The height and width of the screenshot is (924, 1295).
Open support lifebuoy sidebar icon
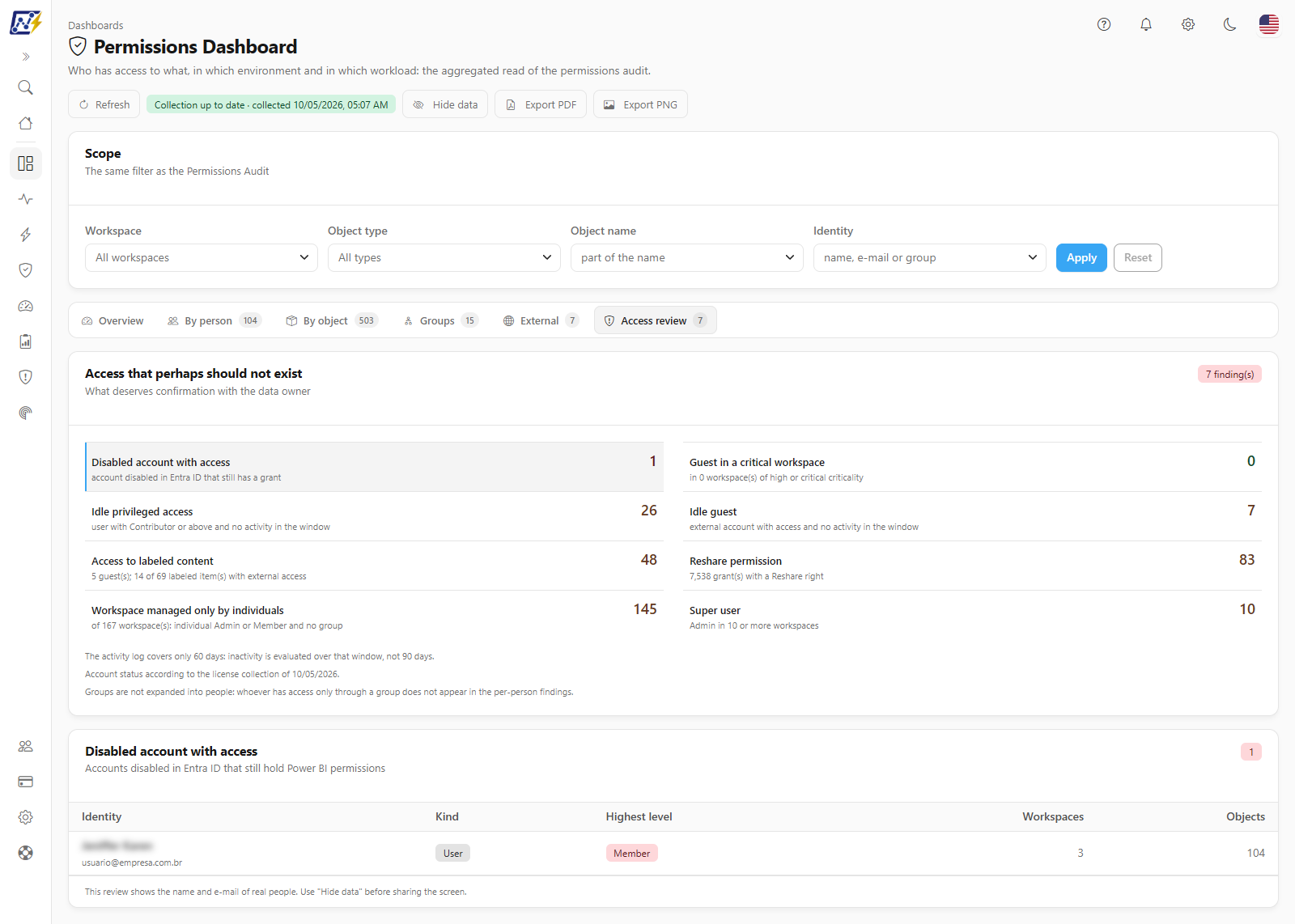[26, 853]
